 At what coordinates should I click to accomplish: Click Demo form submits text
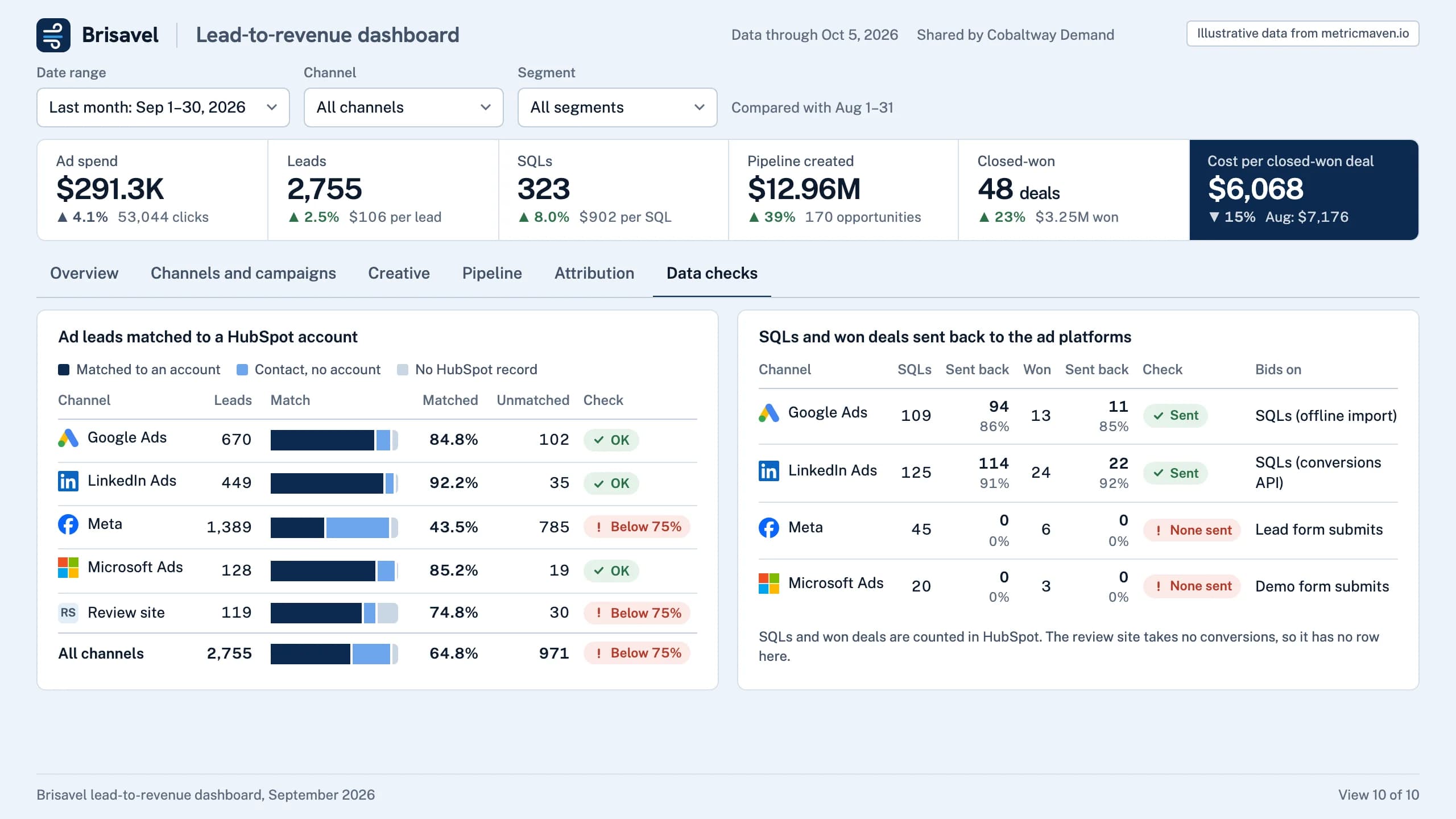pos(1322,586)
